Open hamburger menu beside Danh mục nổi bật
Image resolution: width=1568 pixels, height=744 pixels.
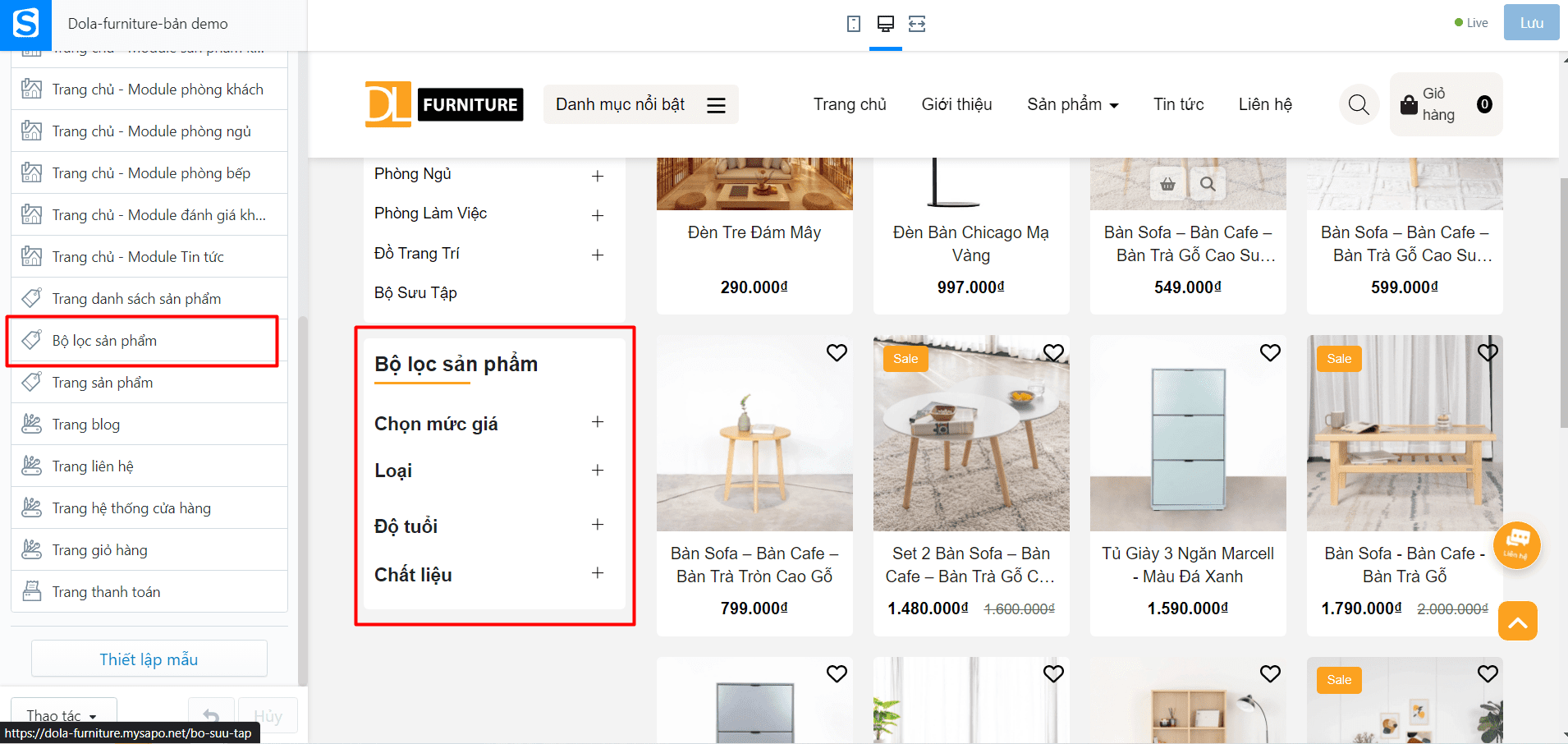(x=716, y=105)
